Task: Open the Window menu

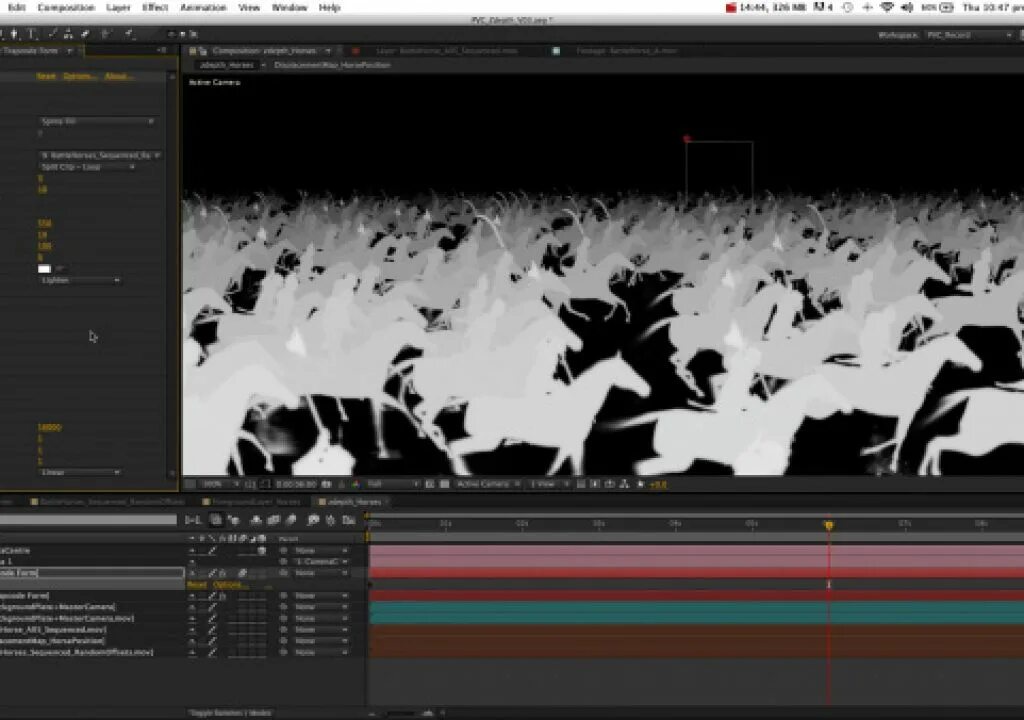Action: click(x=289, y=7)
